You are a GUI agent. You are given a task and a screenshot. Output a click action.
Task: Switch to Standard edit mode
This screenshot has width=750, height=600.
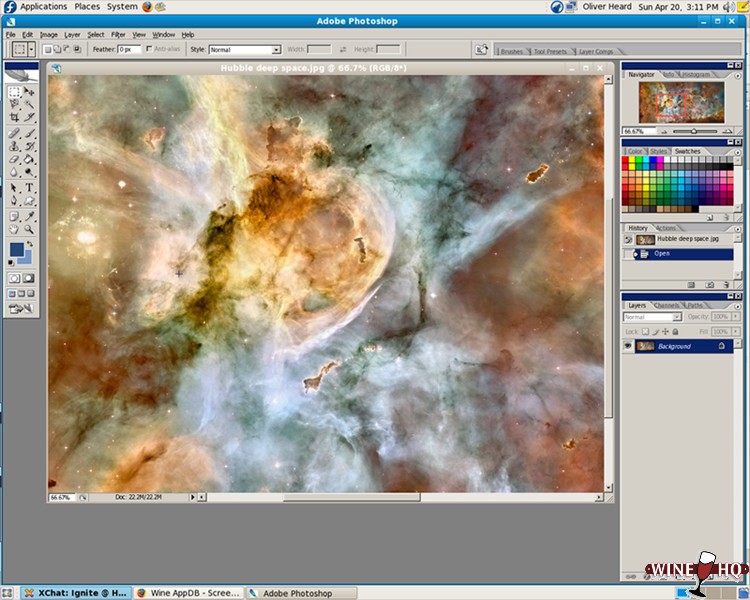tap(14, 278)
